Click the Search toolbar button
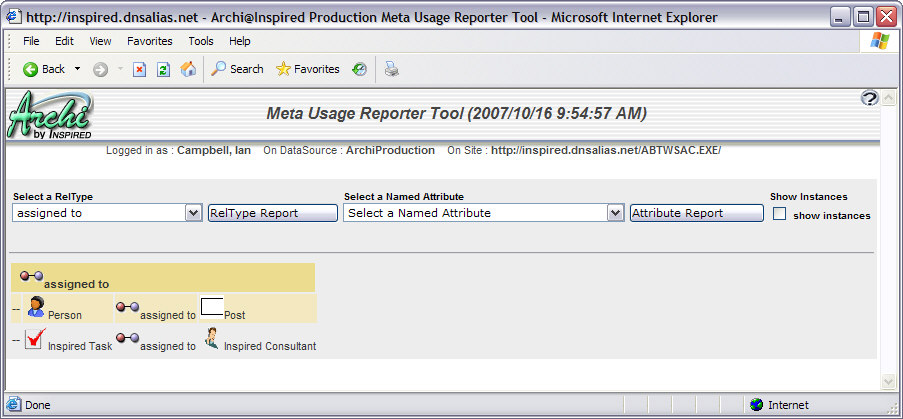 tap(237, 69)
